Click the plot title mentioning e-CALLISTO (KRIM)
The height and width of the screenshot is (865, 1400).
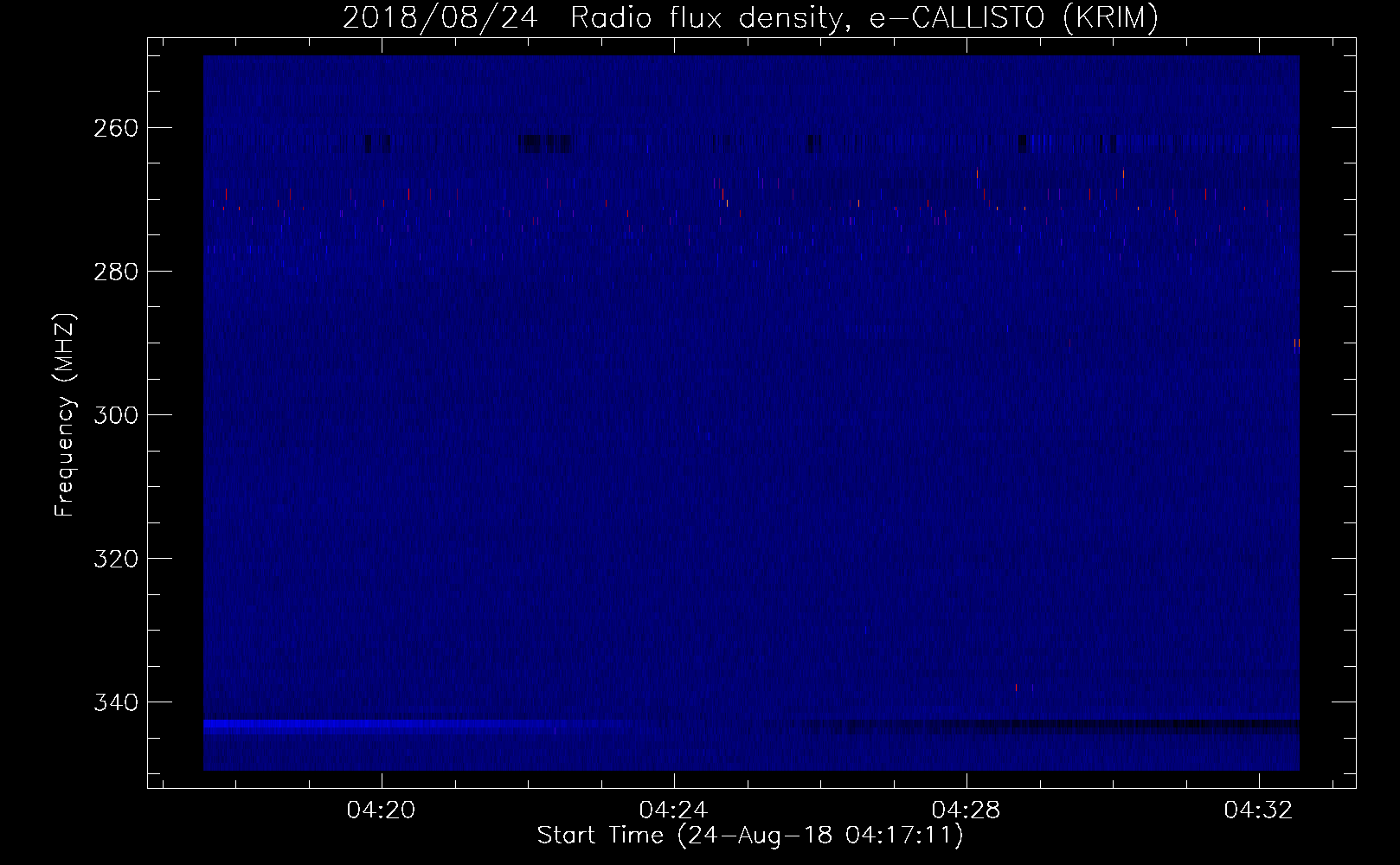(750, 17)
